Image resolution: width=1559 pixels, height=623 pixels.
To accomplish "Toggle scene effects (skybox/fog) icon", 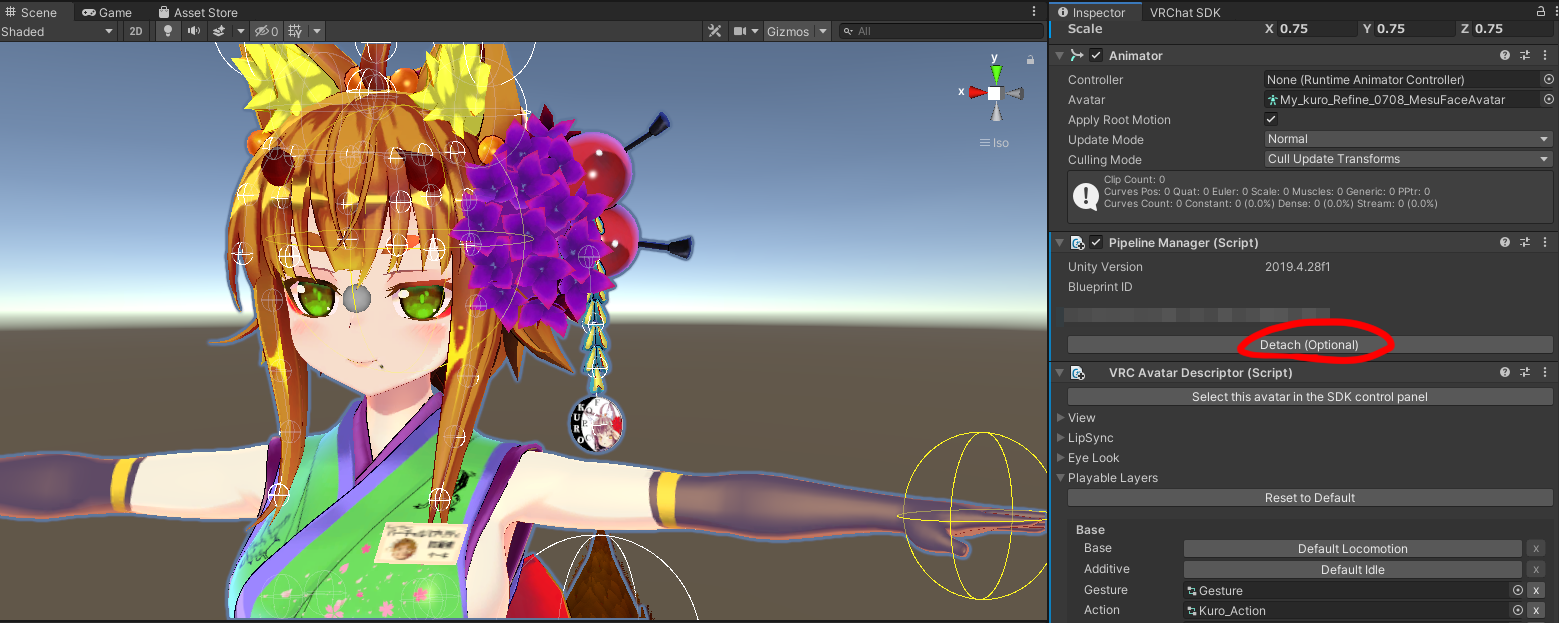I will point(219,31).
